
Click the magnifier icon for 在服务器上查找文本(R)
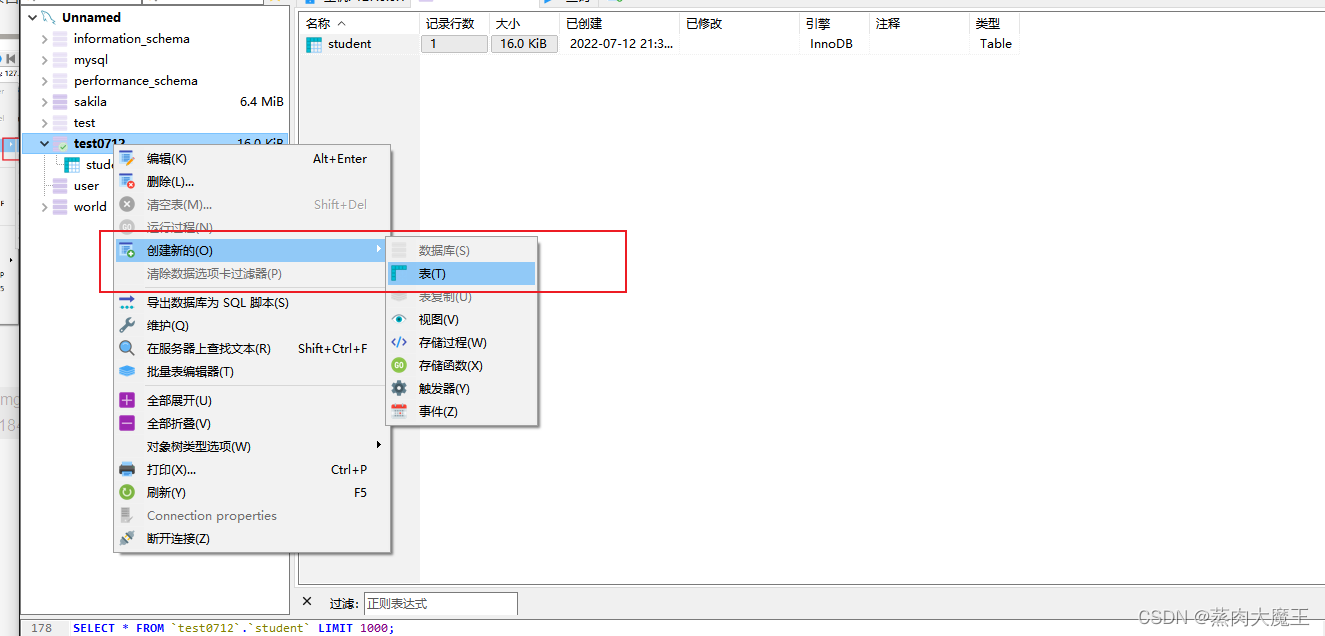click(128, 348)
